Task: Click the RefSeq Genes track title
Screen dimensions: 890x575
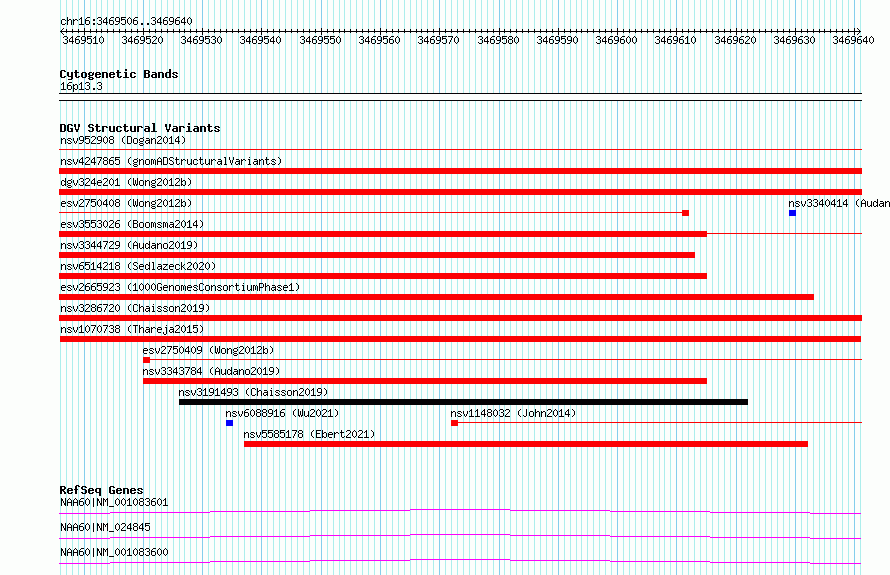Action: 101,490
